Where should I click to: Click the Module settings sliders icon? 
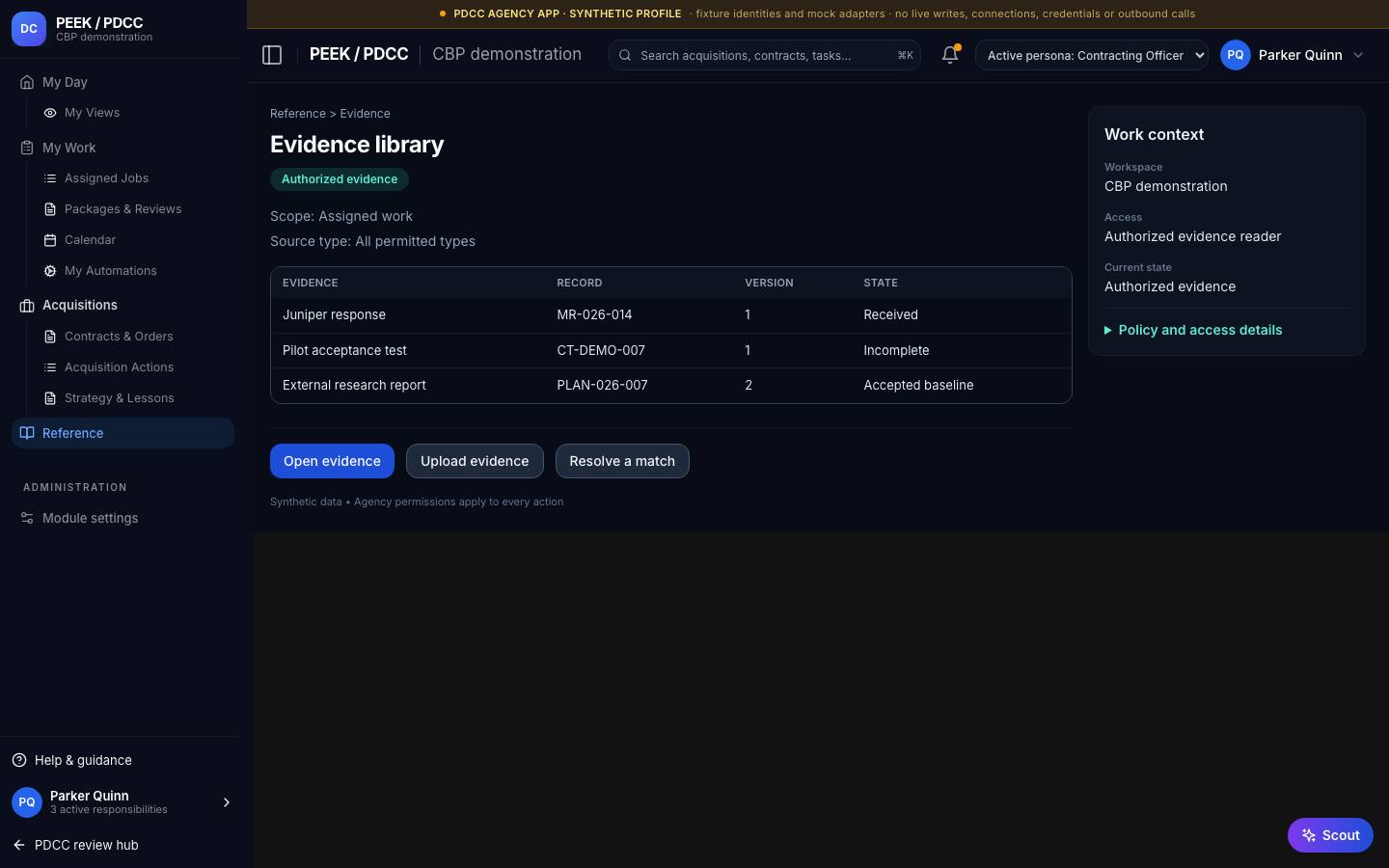tap(27, 518)
